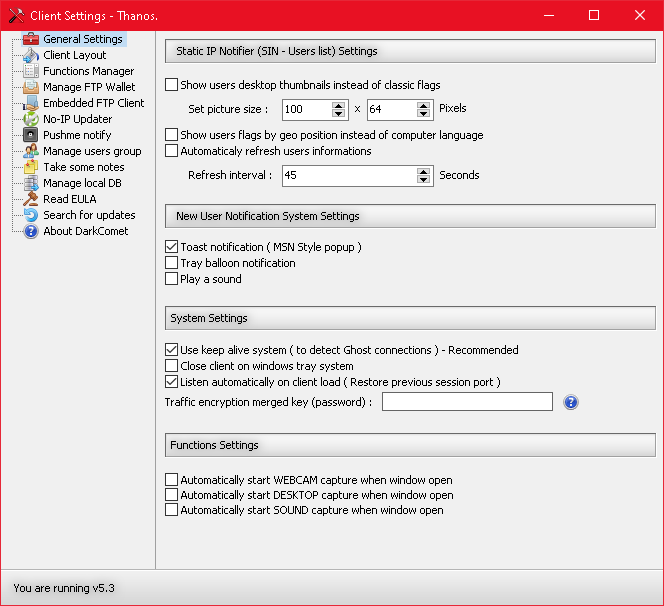Tick the Play a sound checkbox
The image size is (664, 606).
[172, 279]
